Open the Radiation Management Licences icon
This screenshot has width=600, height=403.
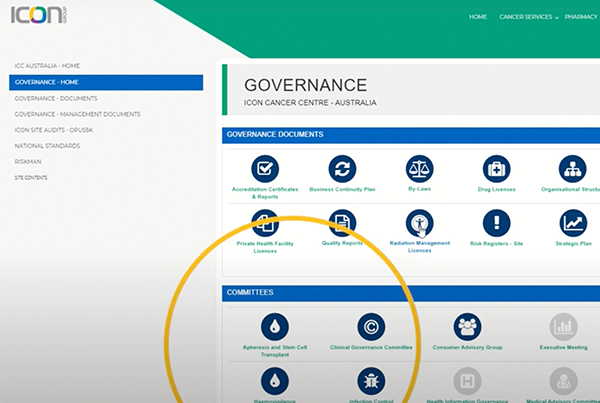pyautogui.click(x=419, y=223)
